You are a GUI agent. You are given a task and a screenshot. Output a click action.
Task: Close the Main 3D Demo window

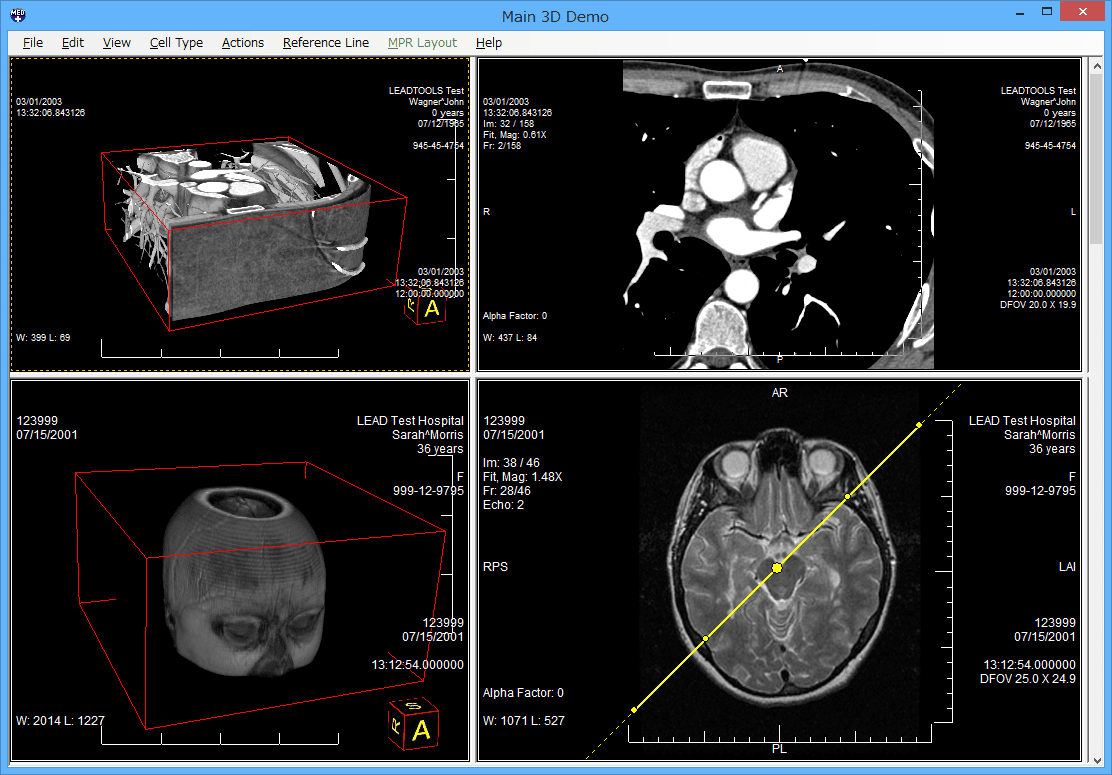(x=1082, y=11)
